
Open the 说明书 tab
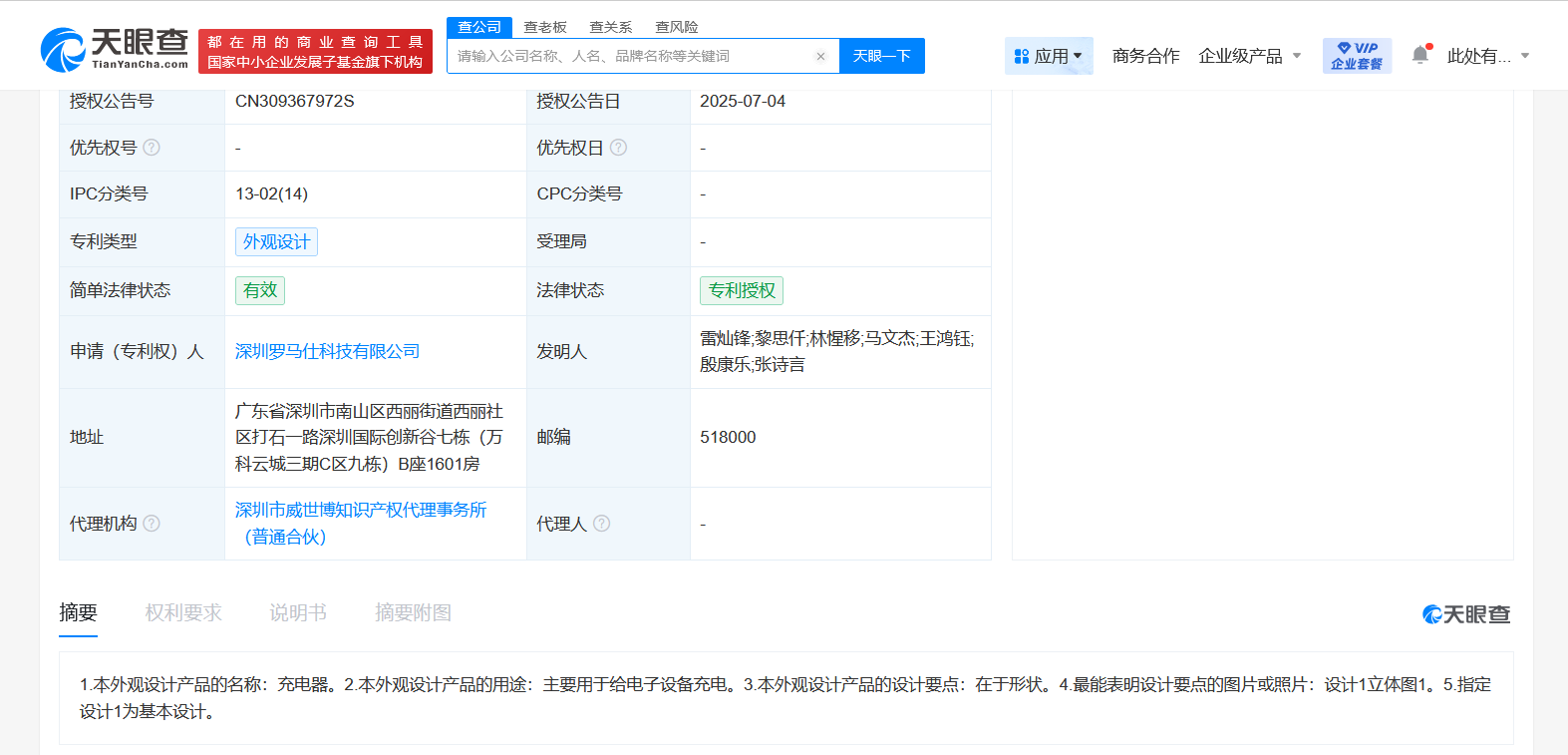tap(298, 612)
